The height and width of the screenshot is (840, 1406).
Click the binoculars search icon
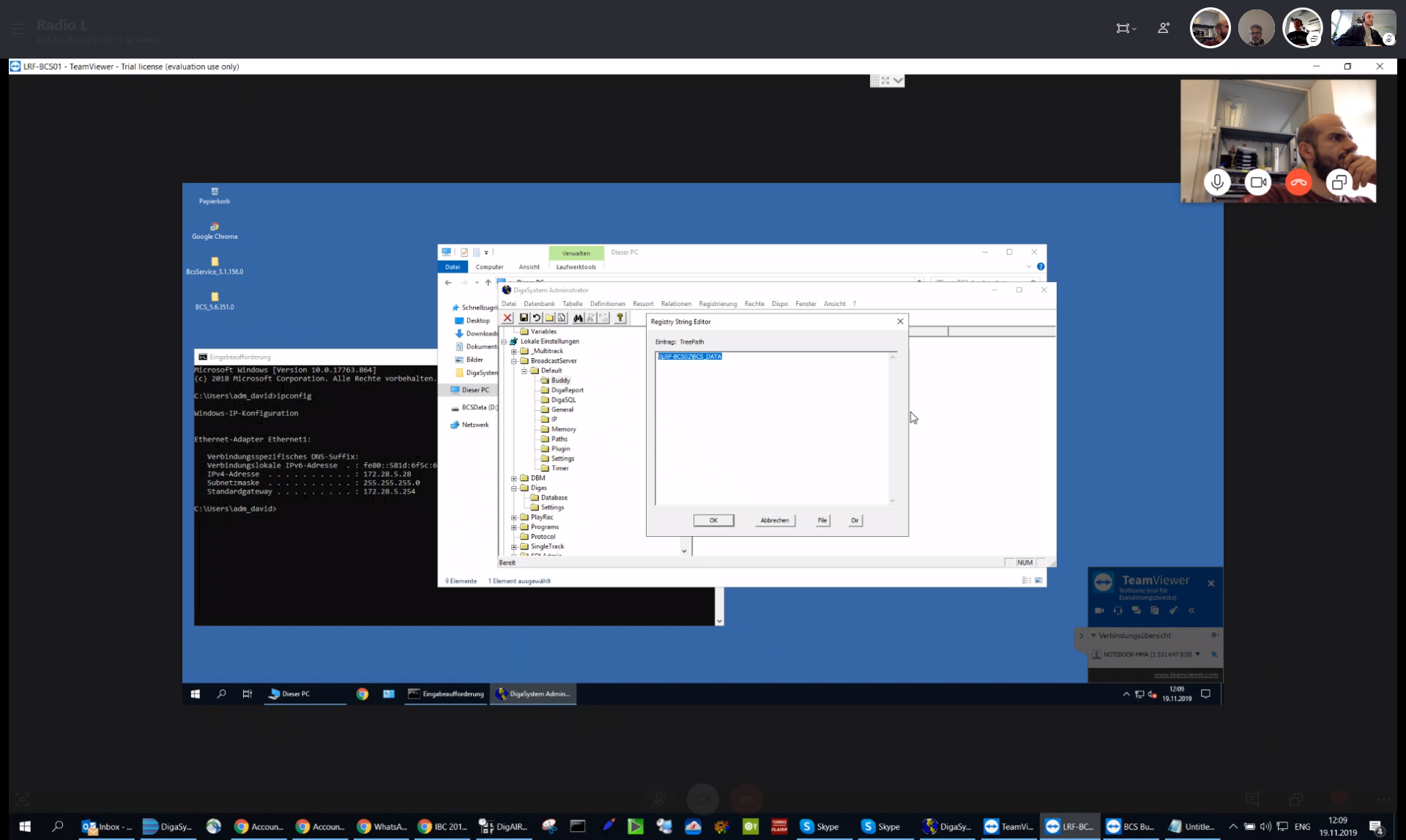coord(579,318)
